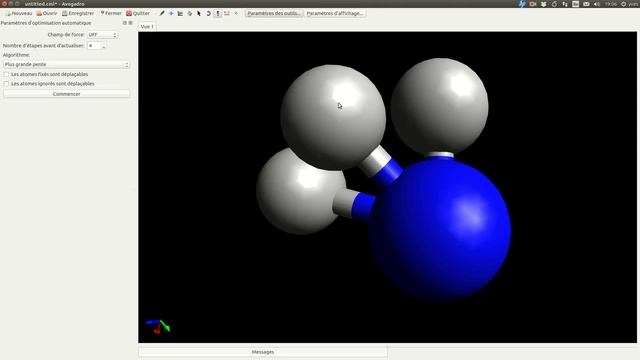This screenshot has width=640, height=360.
Task: Click the Nombre d'étapes spin box
Action: pyautogui.click(x=97, y=46)
